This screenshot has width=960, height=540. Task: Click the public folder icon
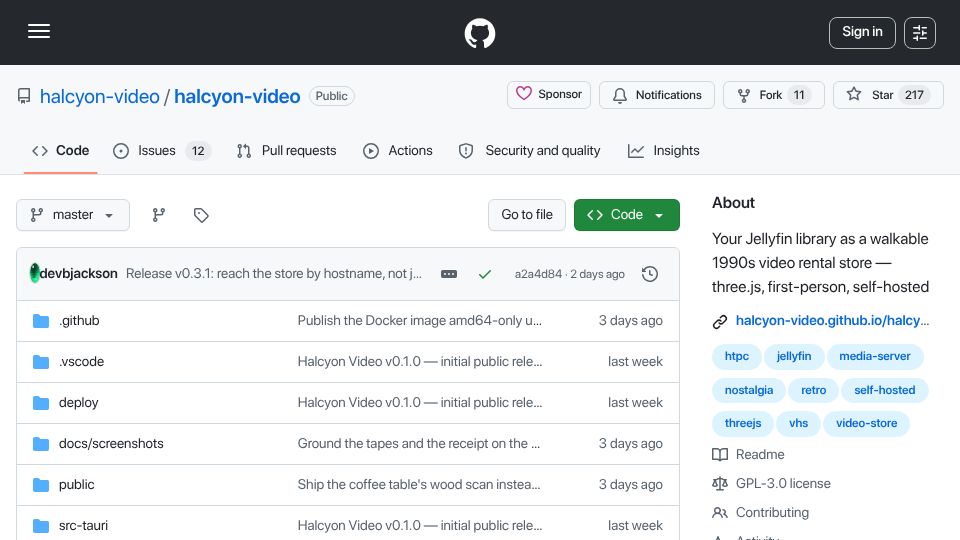coord(41,485)
